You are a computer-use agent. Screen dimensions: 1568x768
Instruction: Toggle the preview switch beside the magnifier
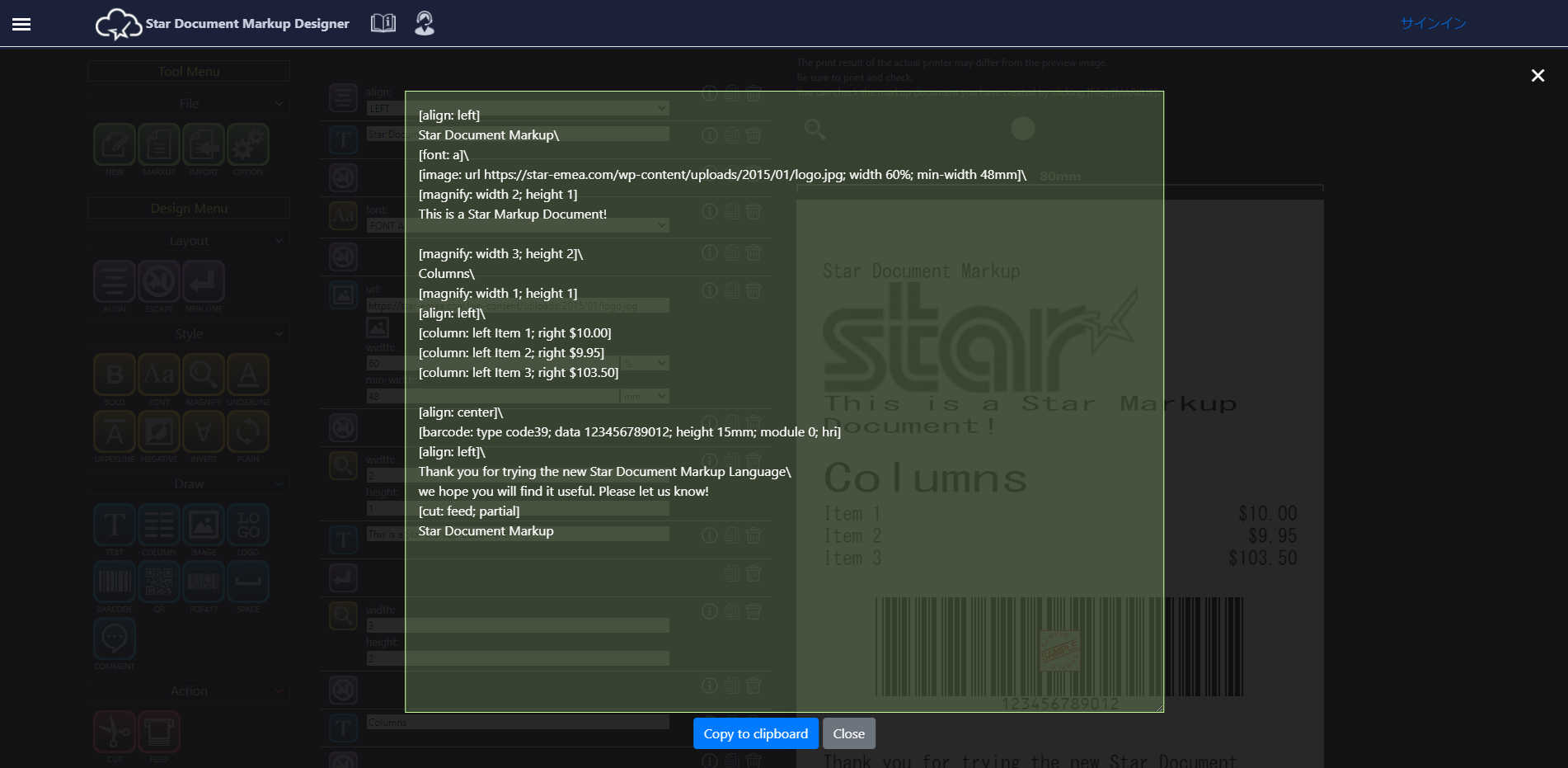click(x=1022, y=129)
